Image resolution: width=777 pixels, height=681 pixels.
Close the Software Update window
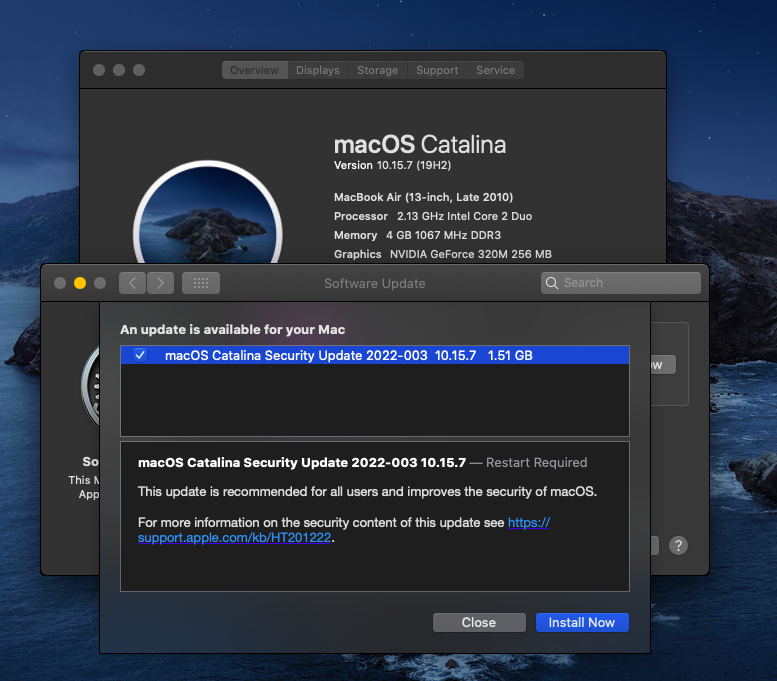pyautogui.click(x=60, y=283)
